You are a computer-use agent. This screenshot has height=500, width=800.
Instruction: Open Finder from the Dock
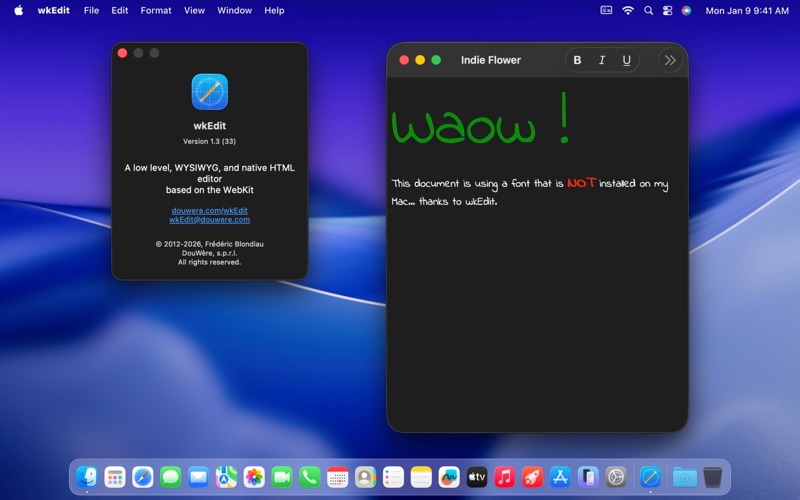[x=87, y=478]
